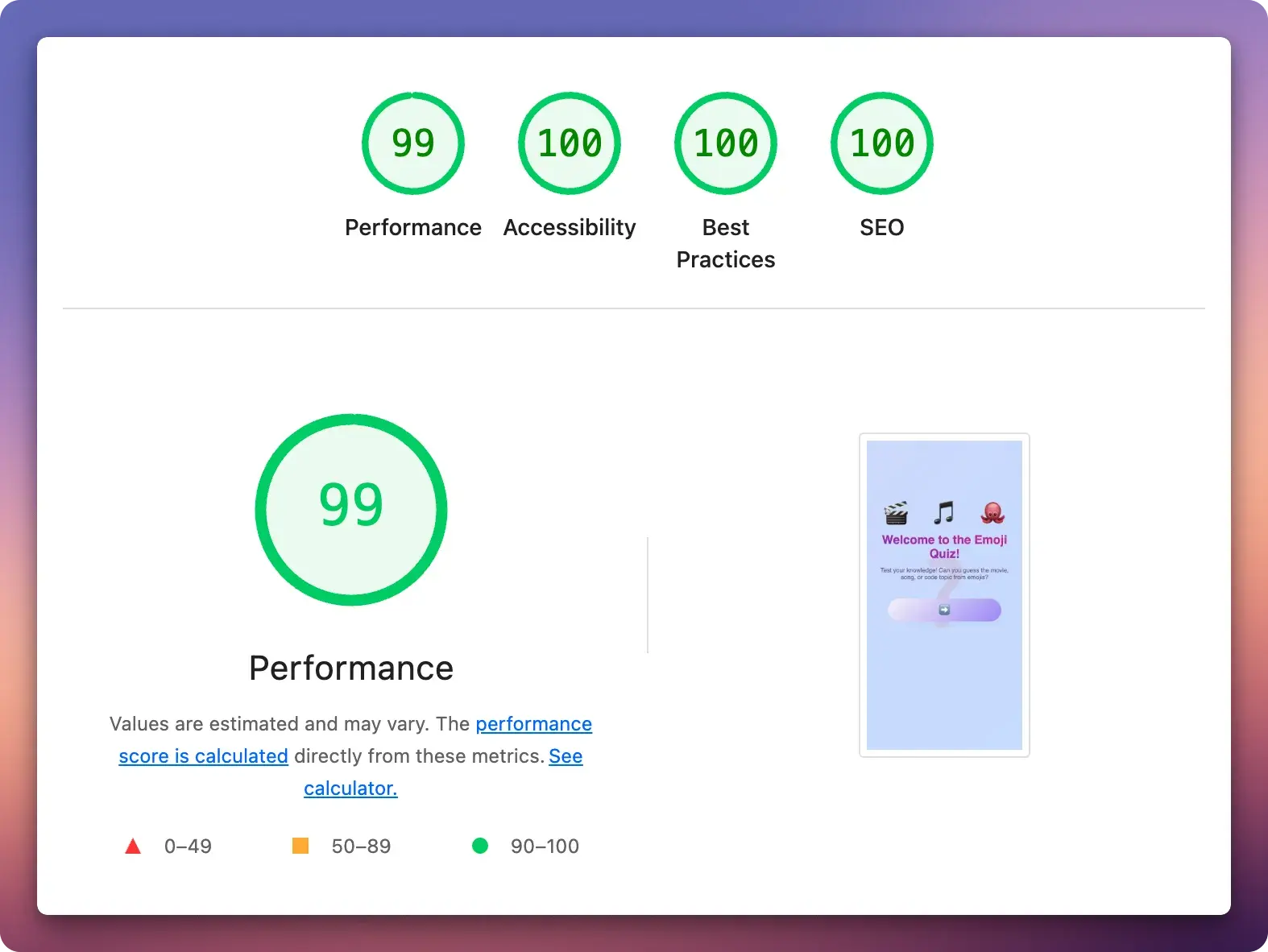Click the large 'Performance' section heading
The width and height of the screenshot is (1268, 952).
[x=351, y=668]
